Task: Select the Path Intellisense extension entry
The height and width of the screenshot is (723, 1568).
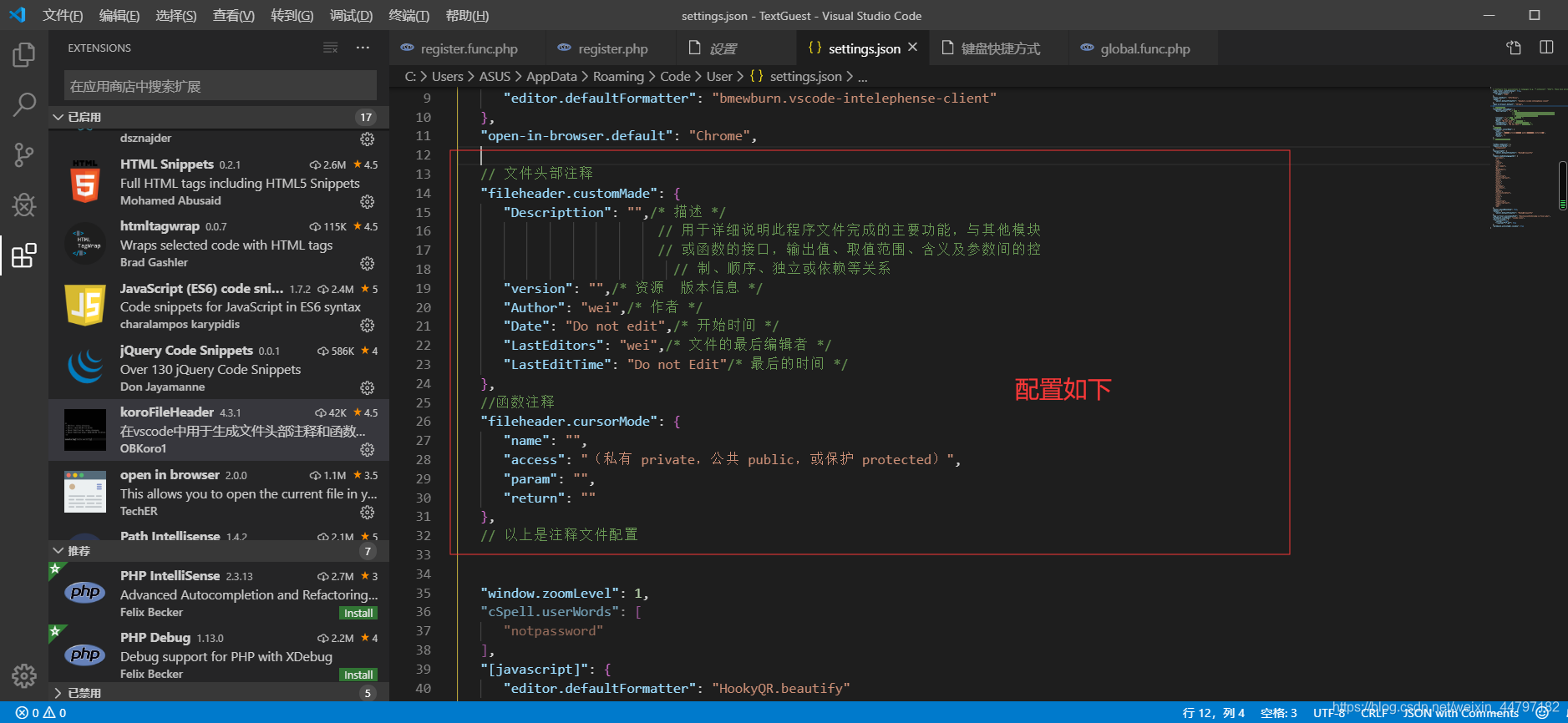Action: click(x=219, y=534)
